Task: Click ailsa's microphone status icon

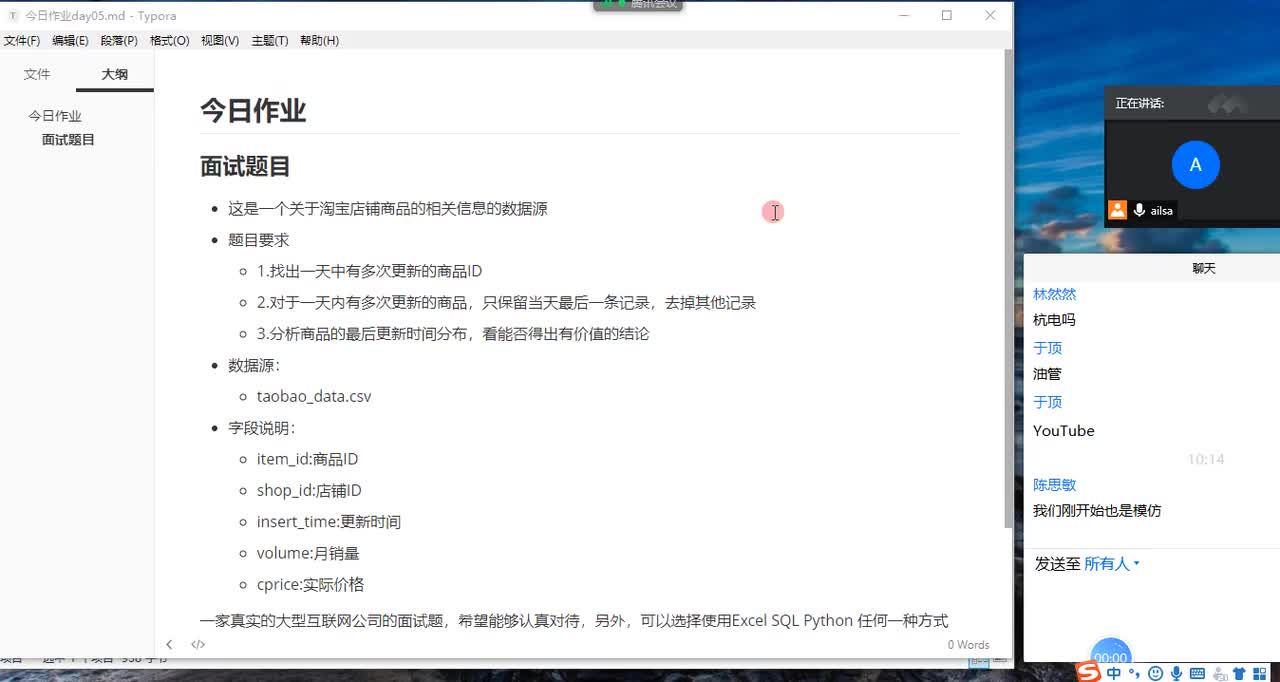Action: [1139, 211]
